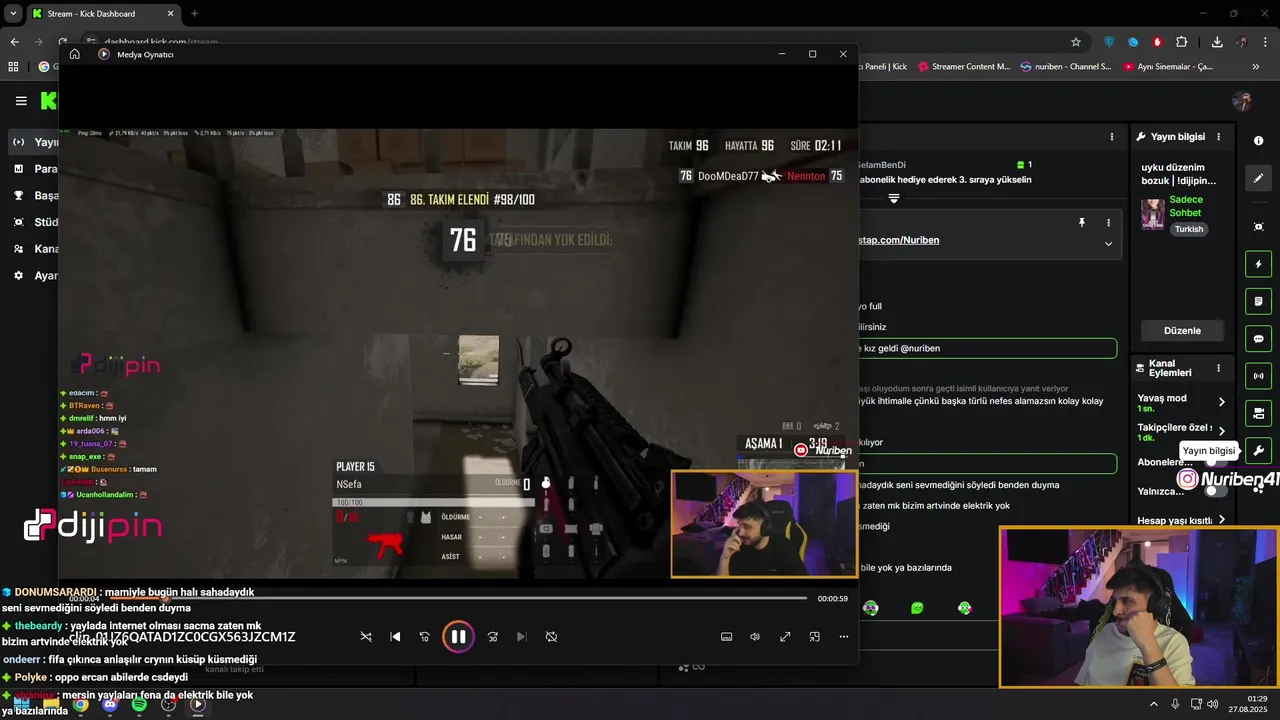Toggle Yalnızca emote mode switch
The image size is (1280, 720).
click(x=1215, y=491)
